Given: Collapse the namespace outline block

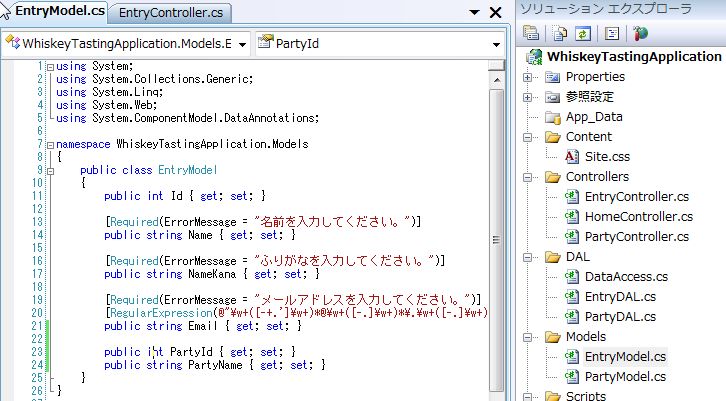Looking at the screenshot, I should (50, 145).
